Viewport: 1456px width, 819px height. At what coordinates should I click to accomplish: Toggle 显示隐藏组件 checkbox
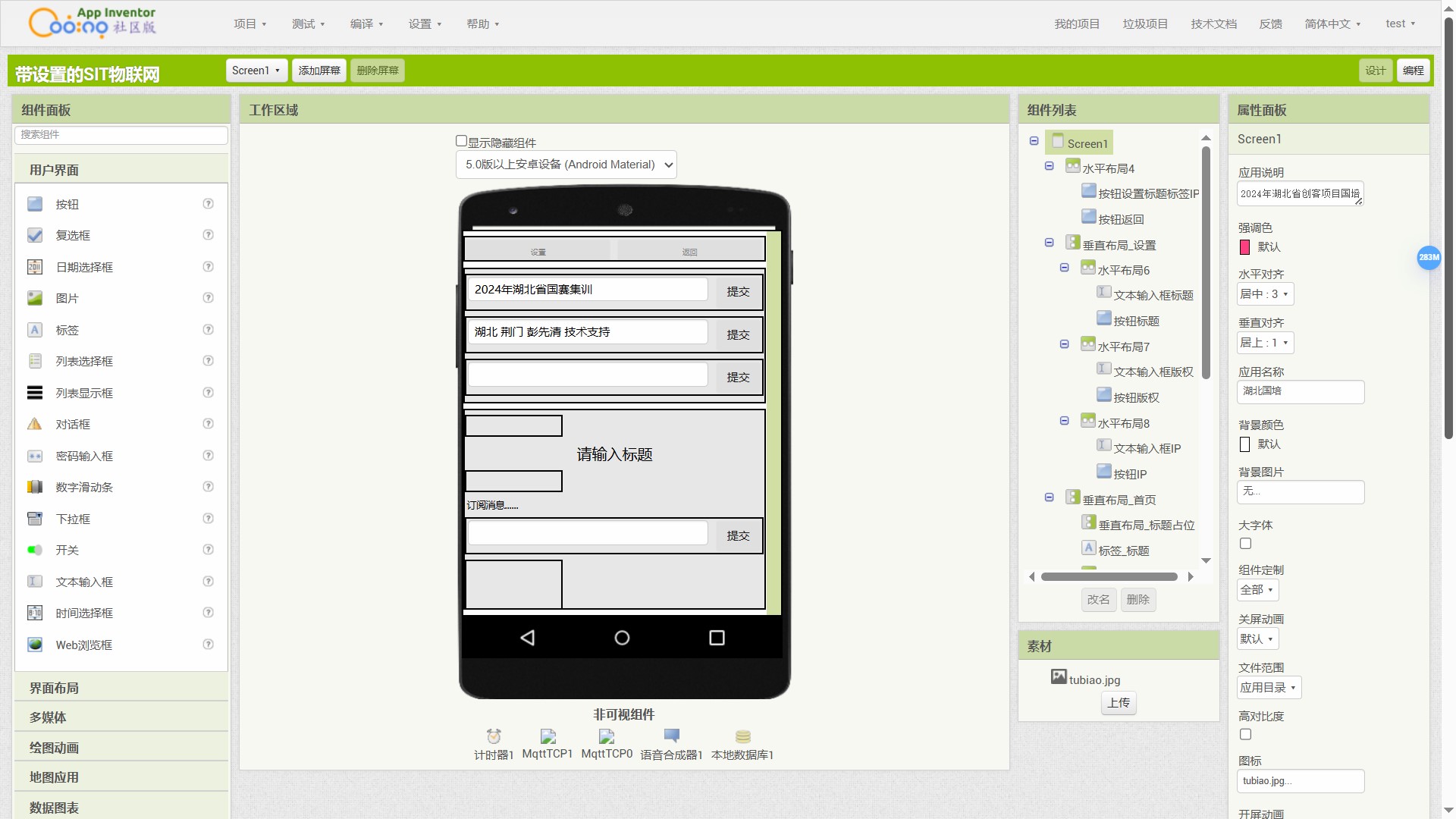[461, 141]
